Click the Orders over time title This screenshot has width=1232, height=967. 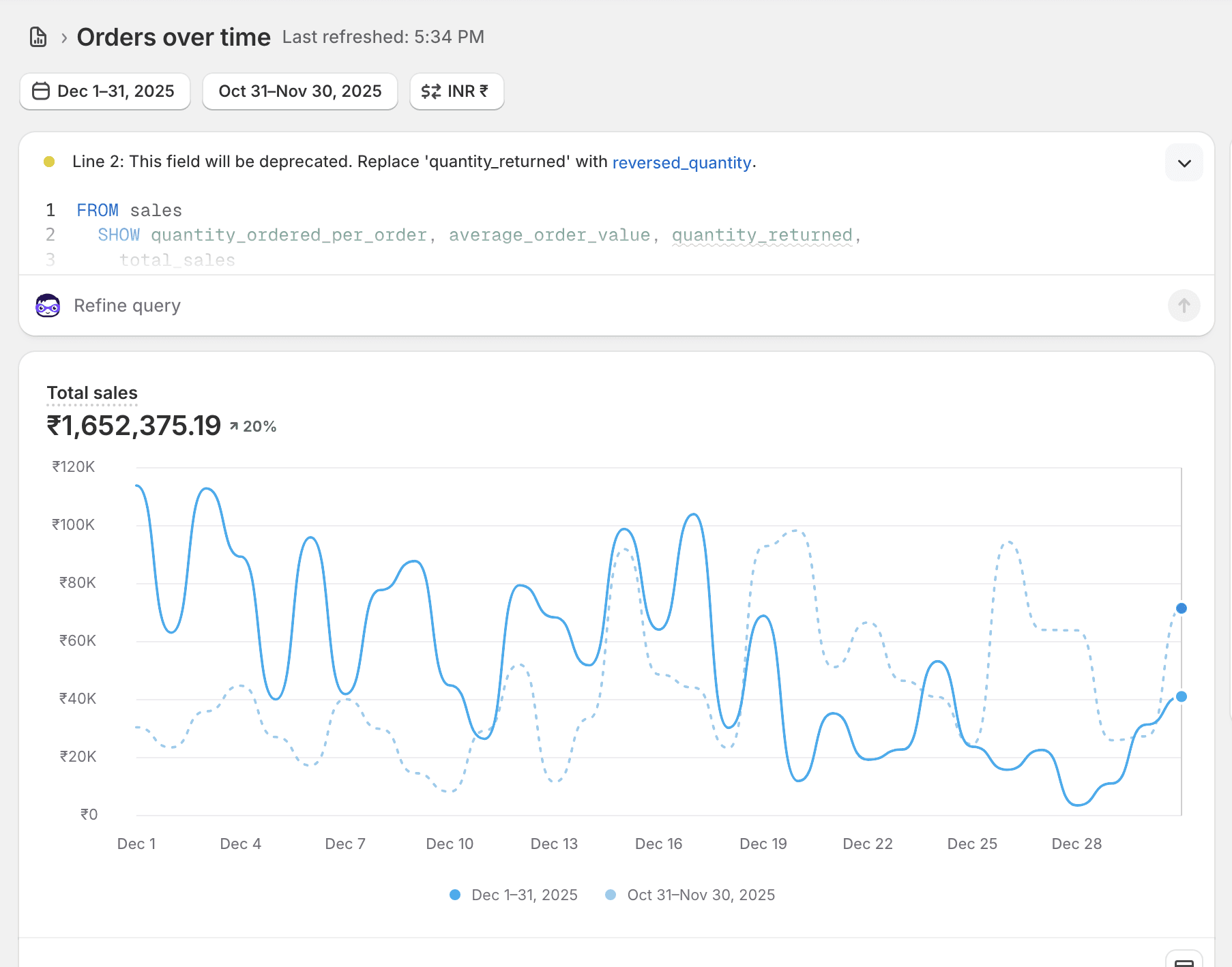174,37
